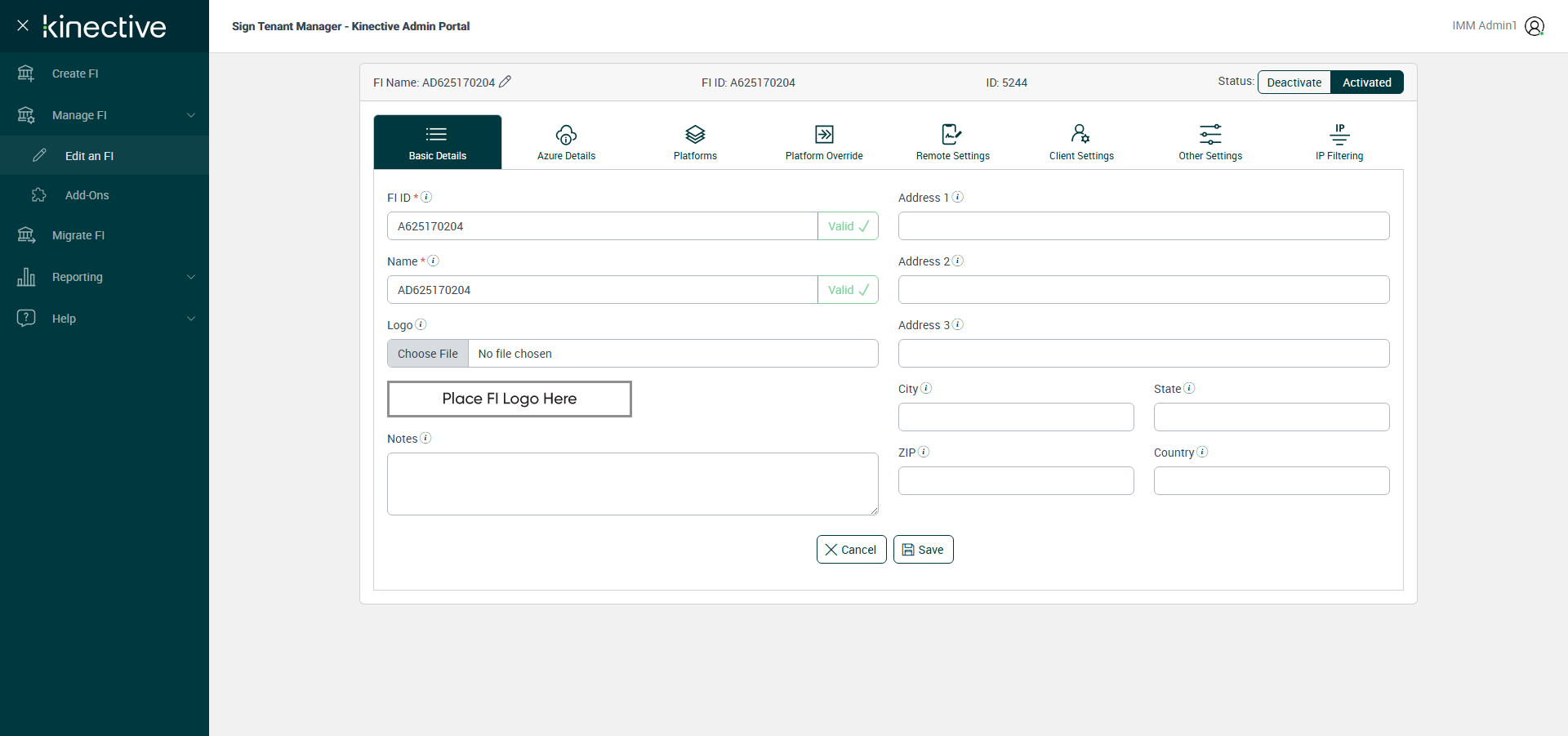Screen dimensions: 1568x736
Task: Focus the Address 3 input field
Action: 1144,354
